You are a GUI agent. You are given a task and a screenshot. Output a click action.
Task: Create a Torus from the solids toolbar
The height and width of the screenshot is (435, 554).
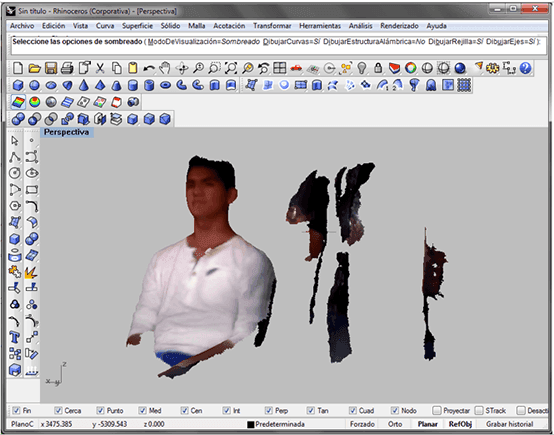coord(165,85)
